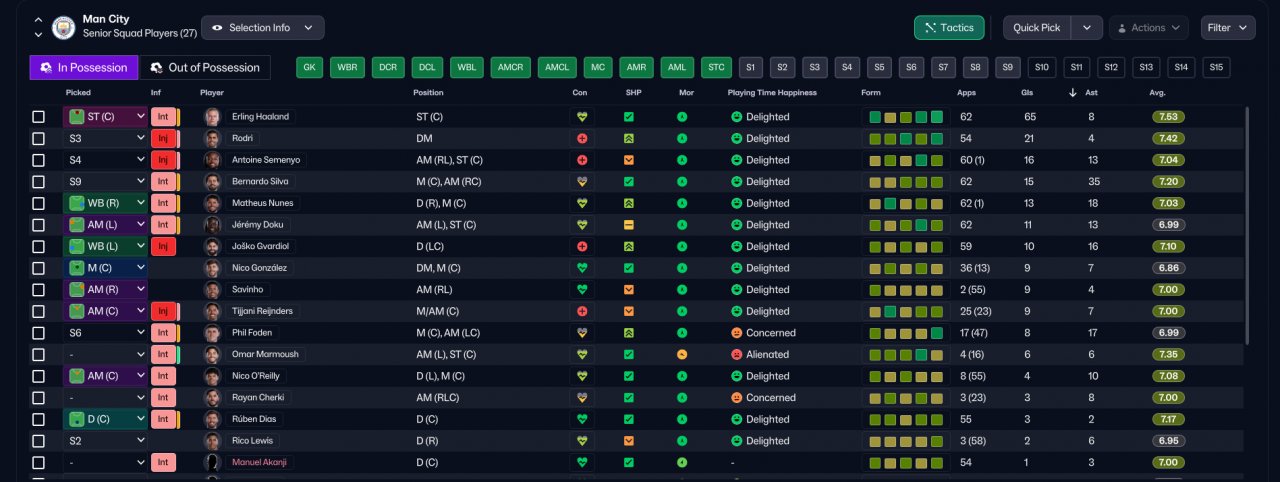The image size is (1280, 482).
Task: Click Jérémy Doku's orange sharpness icon
Action: click(629, 225)
